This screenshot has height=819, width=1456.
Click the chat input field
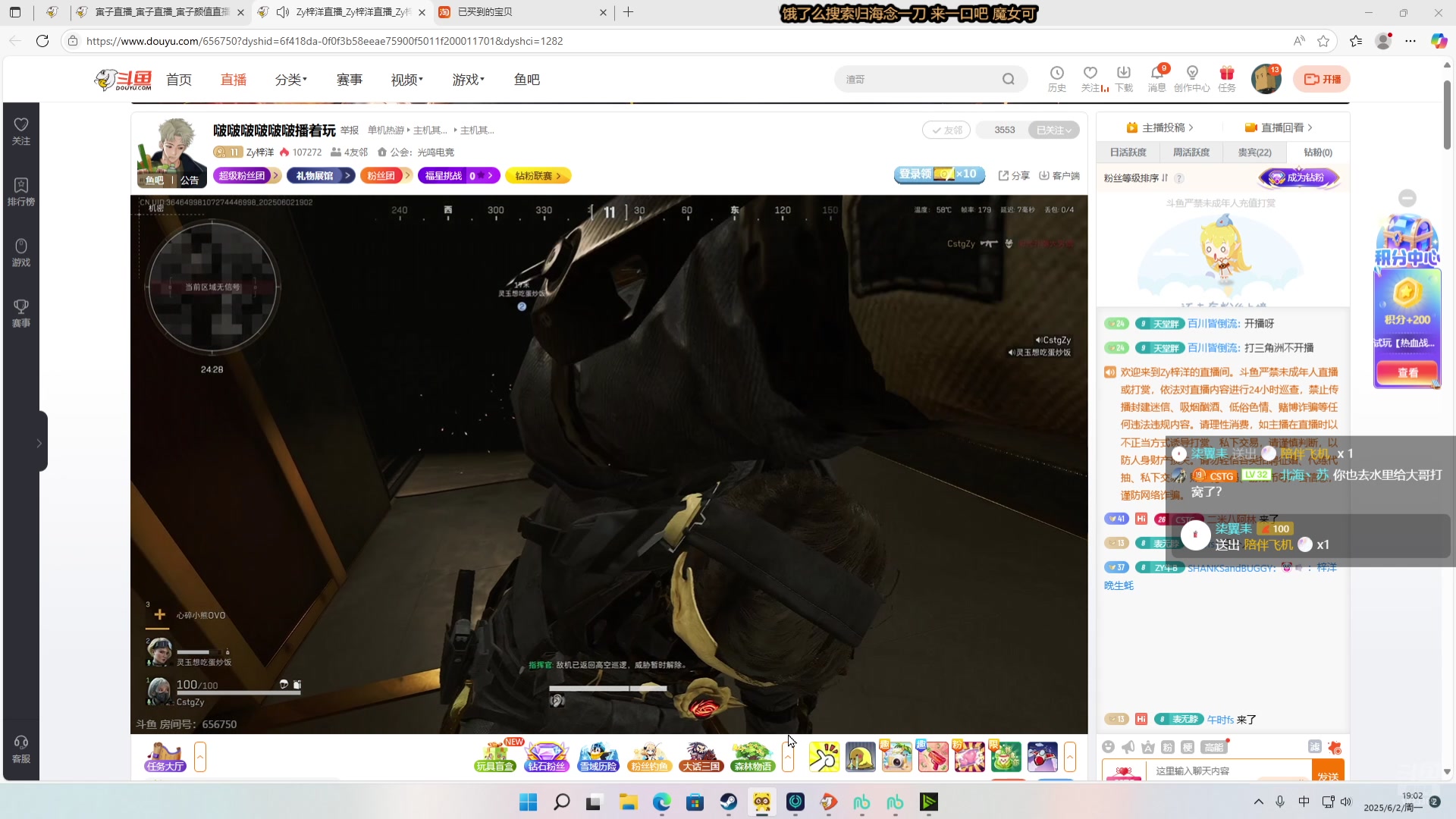point(1228,770)
